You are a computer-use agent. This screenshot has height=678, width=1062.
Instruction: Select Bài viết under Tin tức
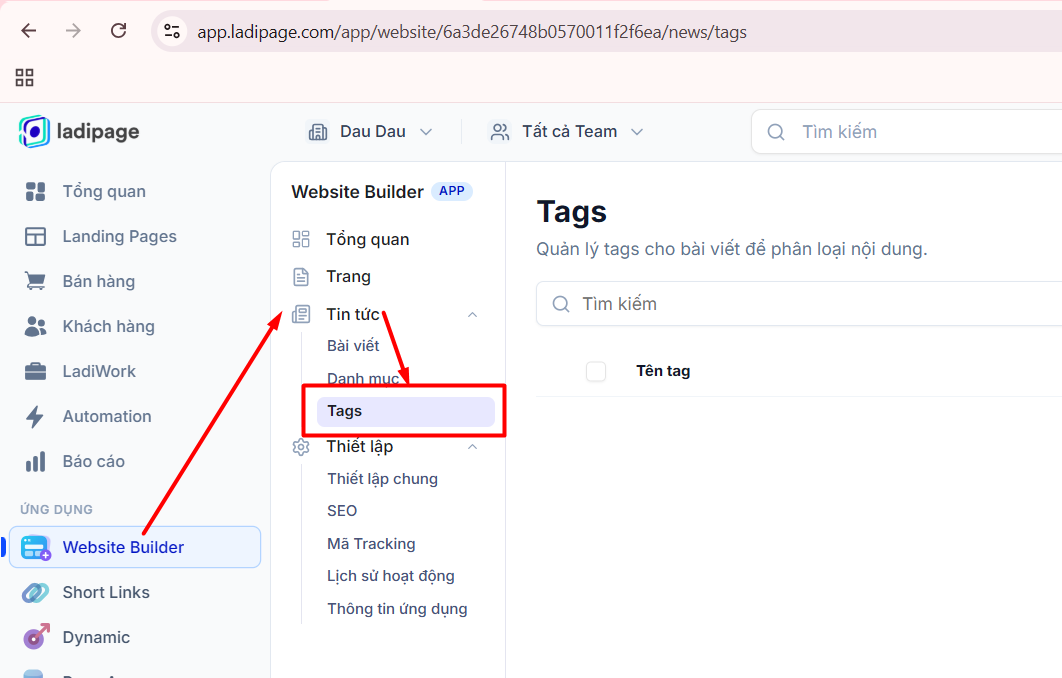[353, 346]
